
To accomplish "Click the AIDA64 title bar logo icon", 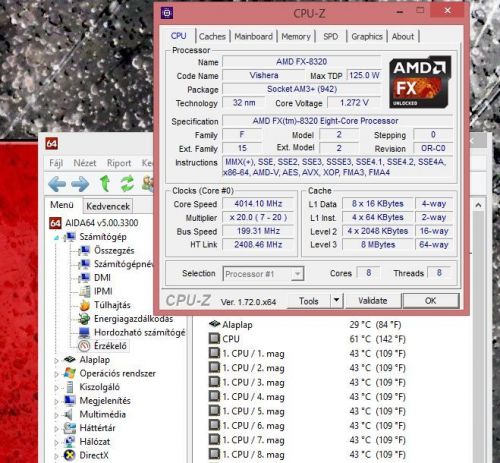I will [52, 144].
